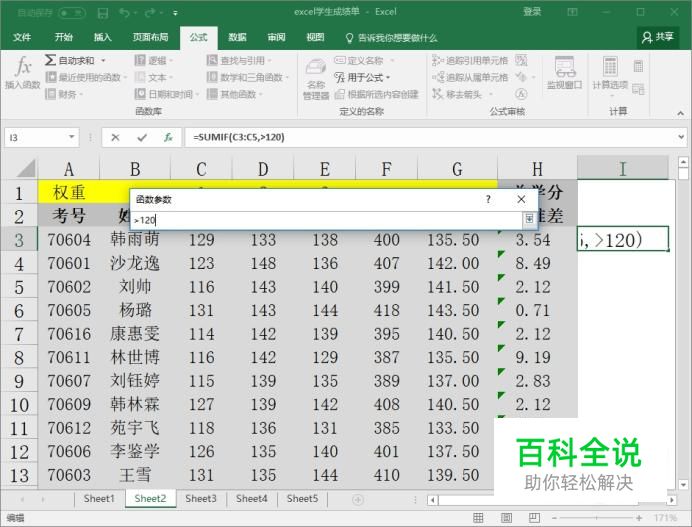Collapse the function arguments dialog range button

(x=529, y=218)
